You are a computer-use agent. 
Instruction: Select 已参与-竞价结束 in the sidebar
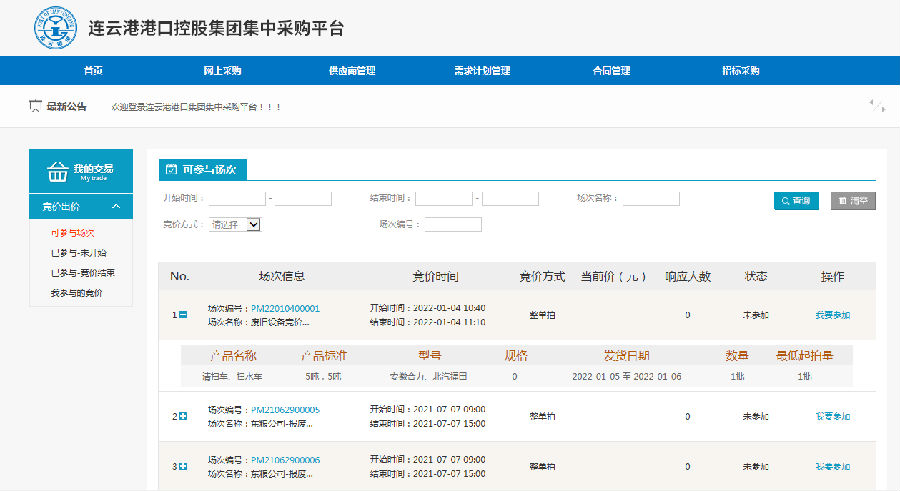coord(83,273)
